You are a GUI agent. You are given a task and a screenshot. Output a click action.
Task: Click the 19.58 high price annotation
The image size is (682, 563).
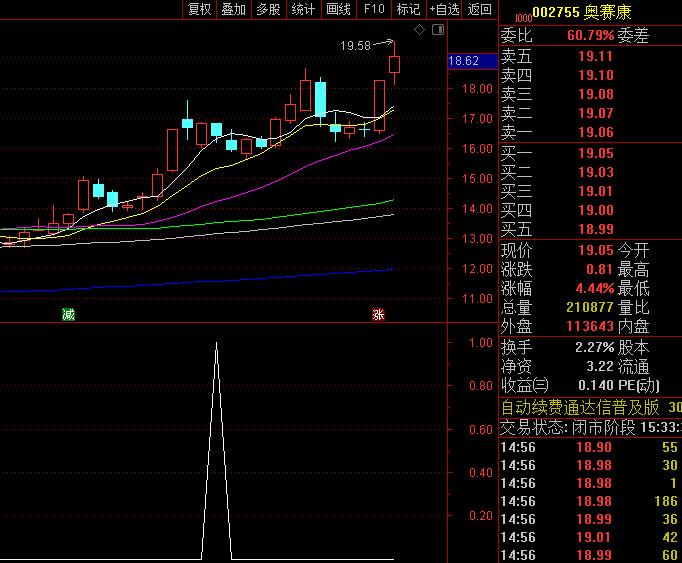(355, 45)
